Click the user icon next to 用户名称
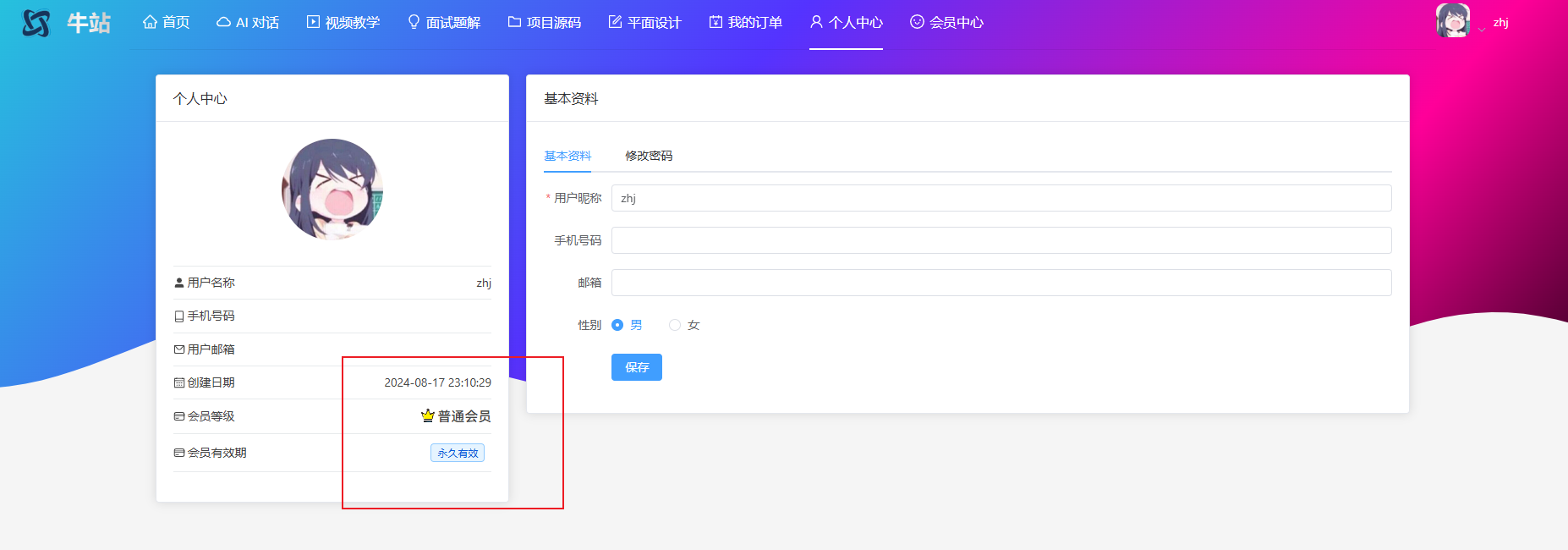This screenshot has width=1568, height=550. (x=179, y=283)
